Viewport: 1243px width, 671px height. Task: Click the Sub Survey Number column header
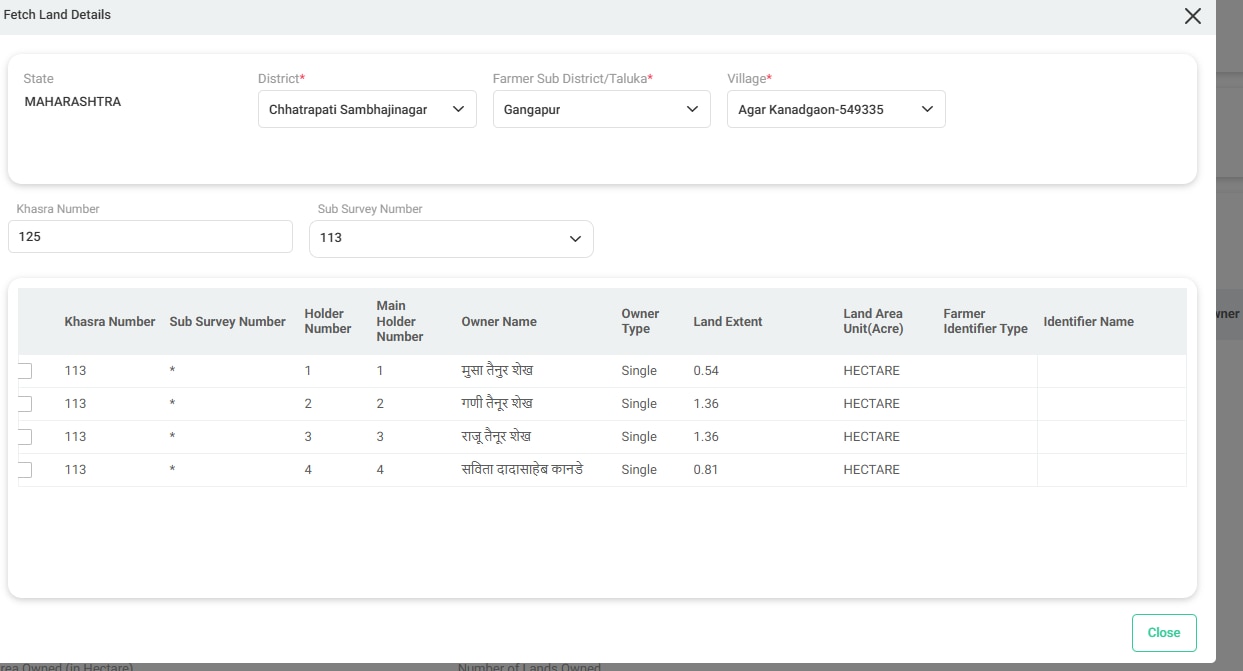[228, 322]
